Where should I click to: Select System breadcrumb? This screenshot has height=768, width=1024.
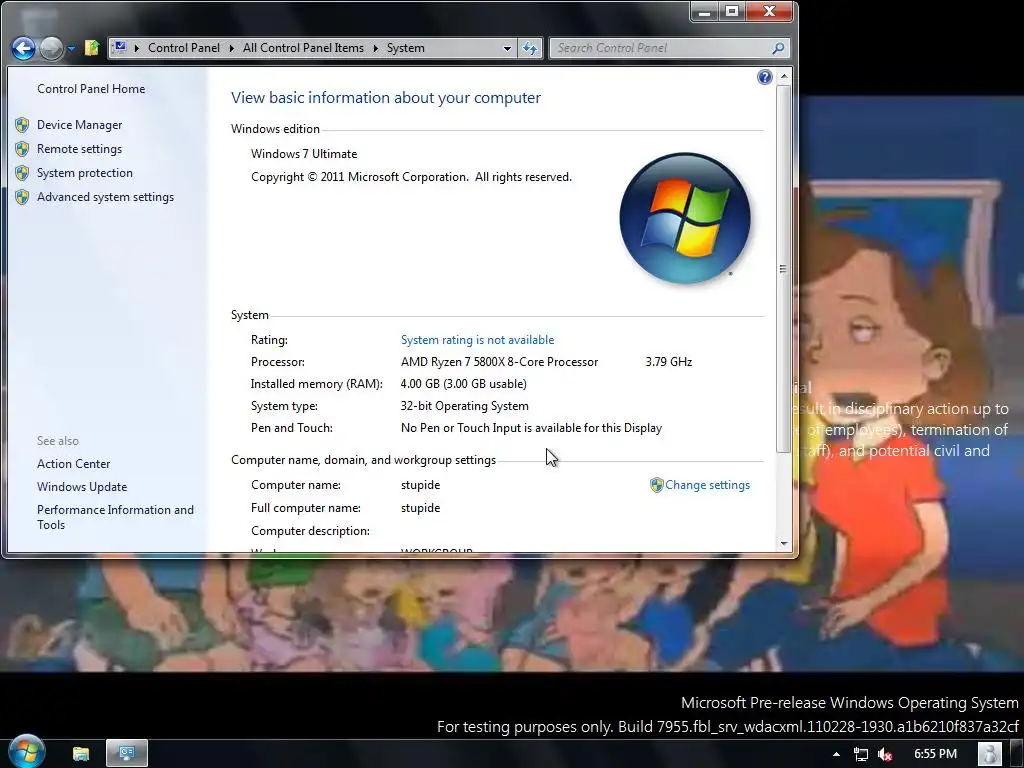(406, 48)
